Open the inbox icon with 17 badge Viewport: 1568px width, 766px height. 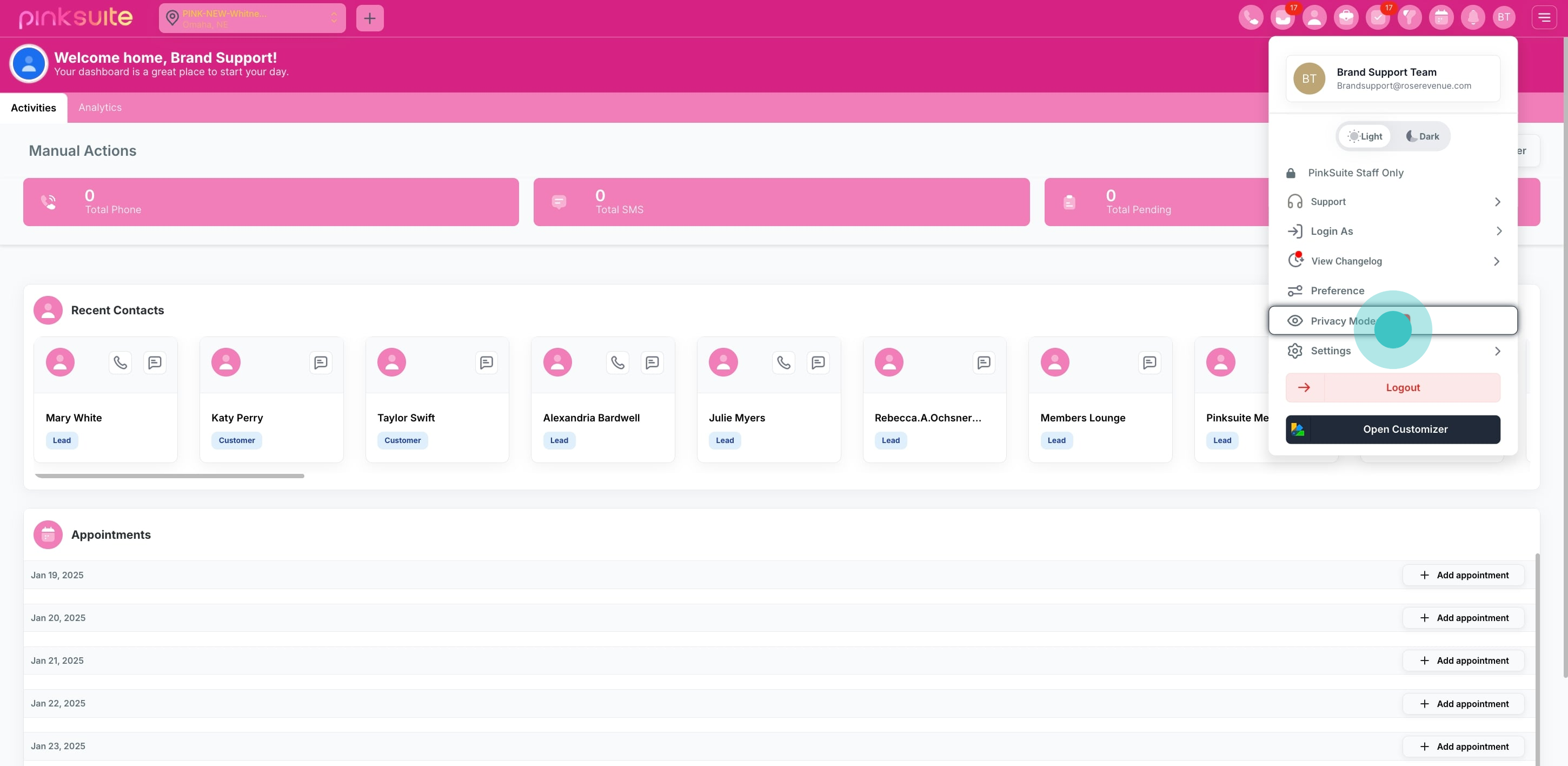1282,17
